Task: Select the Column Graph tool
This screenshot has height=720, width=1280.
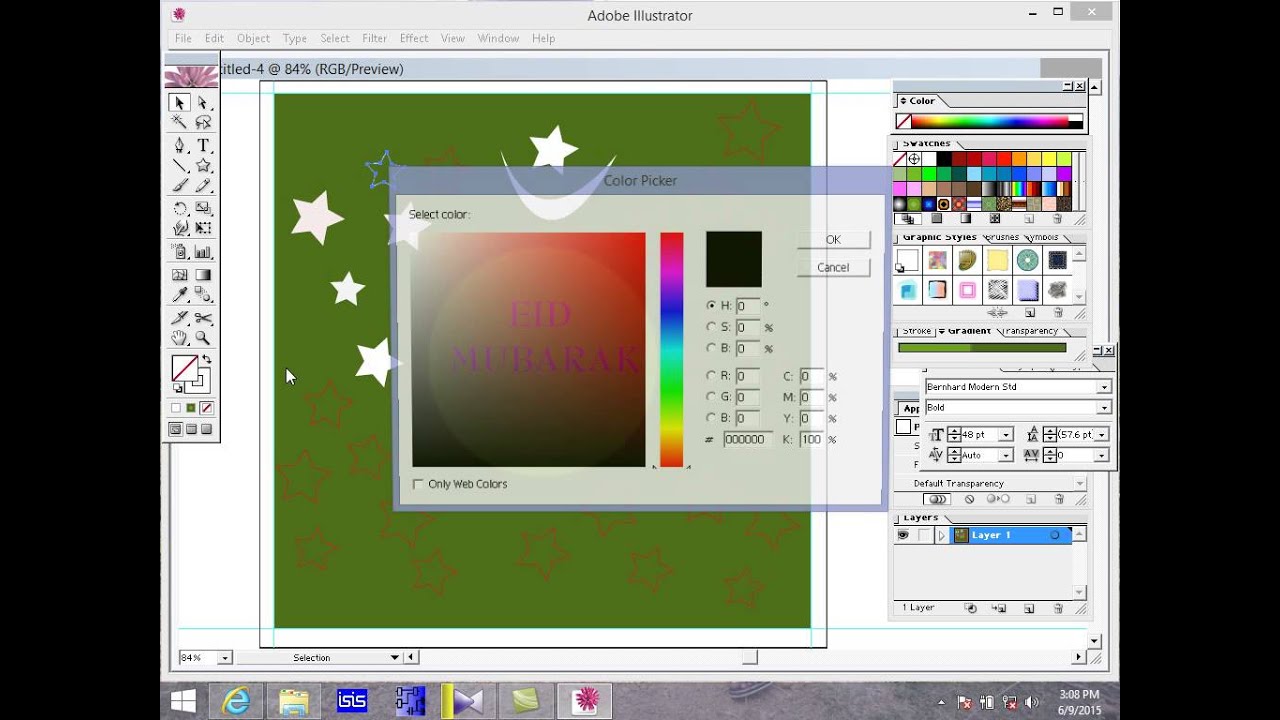Action: [x=203, y=252]
